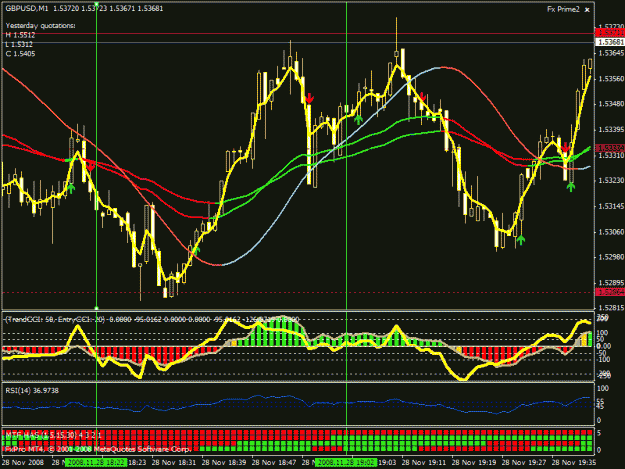Click the "28 Nov 18:47" time axis label

[x=274, y=463]
